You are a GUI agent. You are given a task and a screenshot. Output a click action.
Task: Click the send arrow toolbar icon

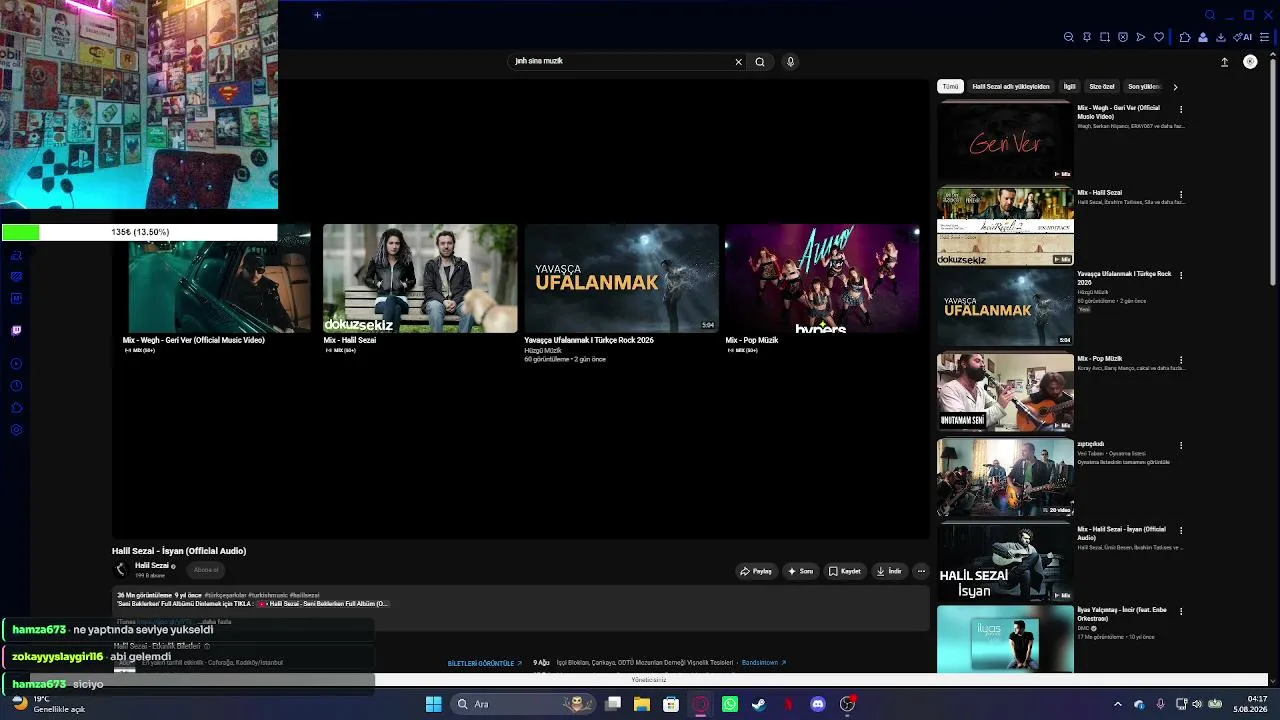1141,37
